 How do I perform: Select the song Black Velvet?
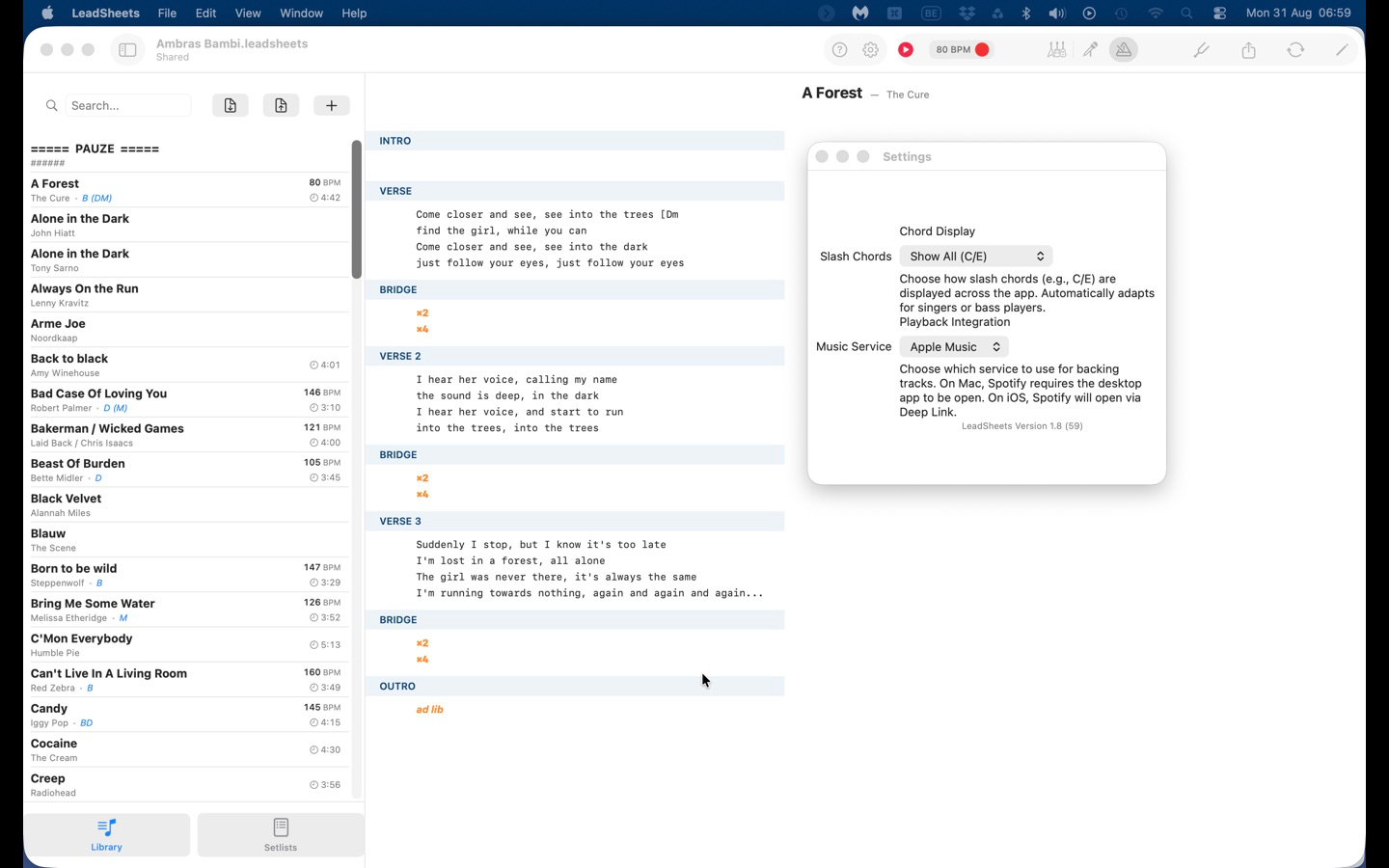pyautogui.click(x=186, y=505)
